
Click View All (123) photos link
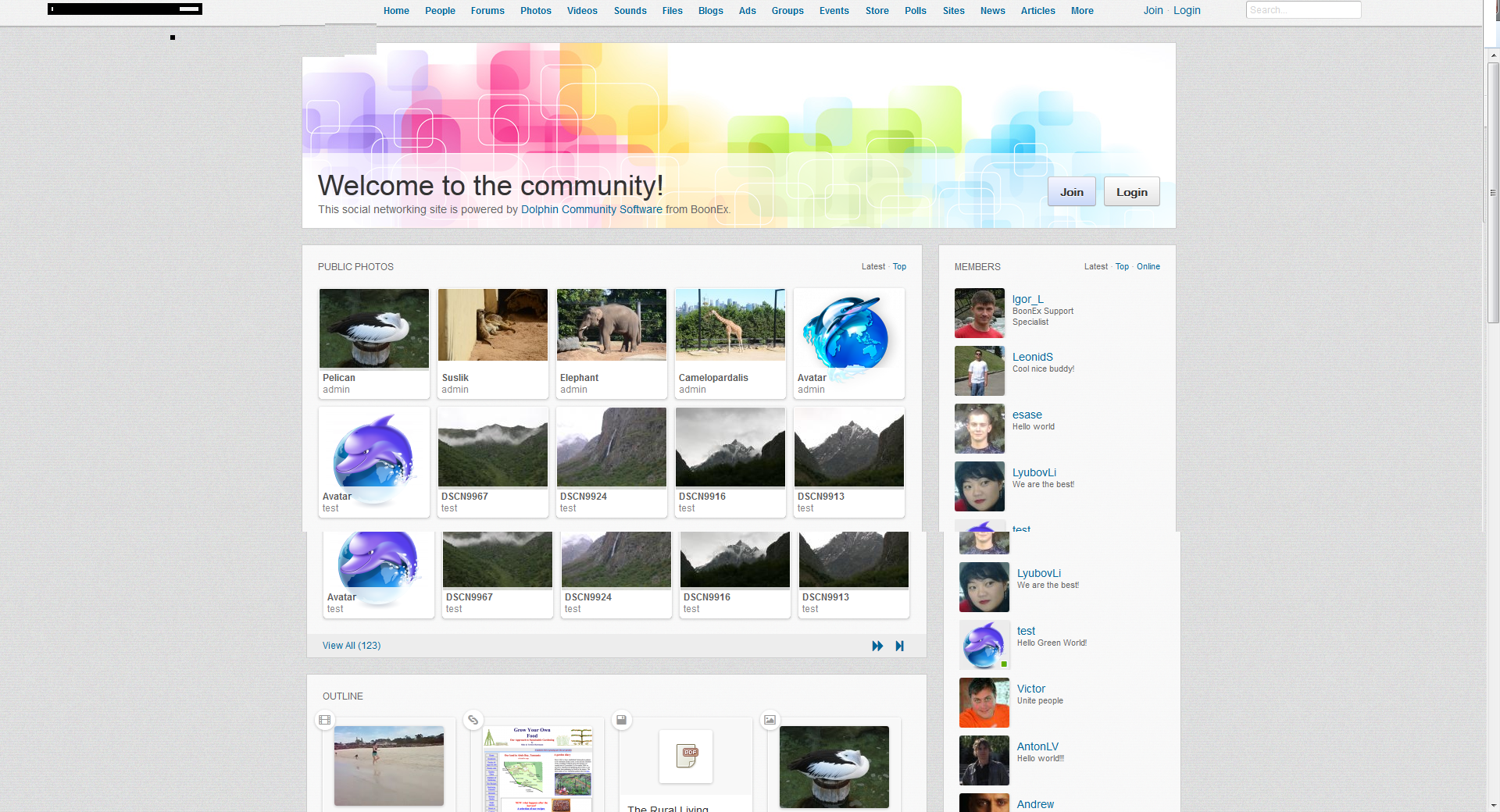352,646
